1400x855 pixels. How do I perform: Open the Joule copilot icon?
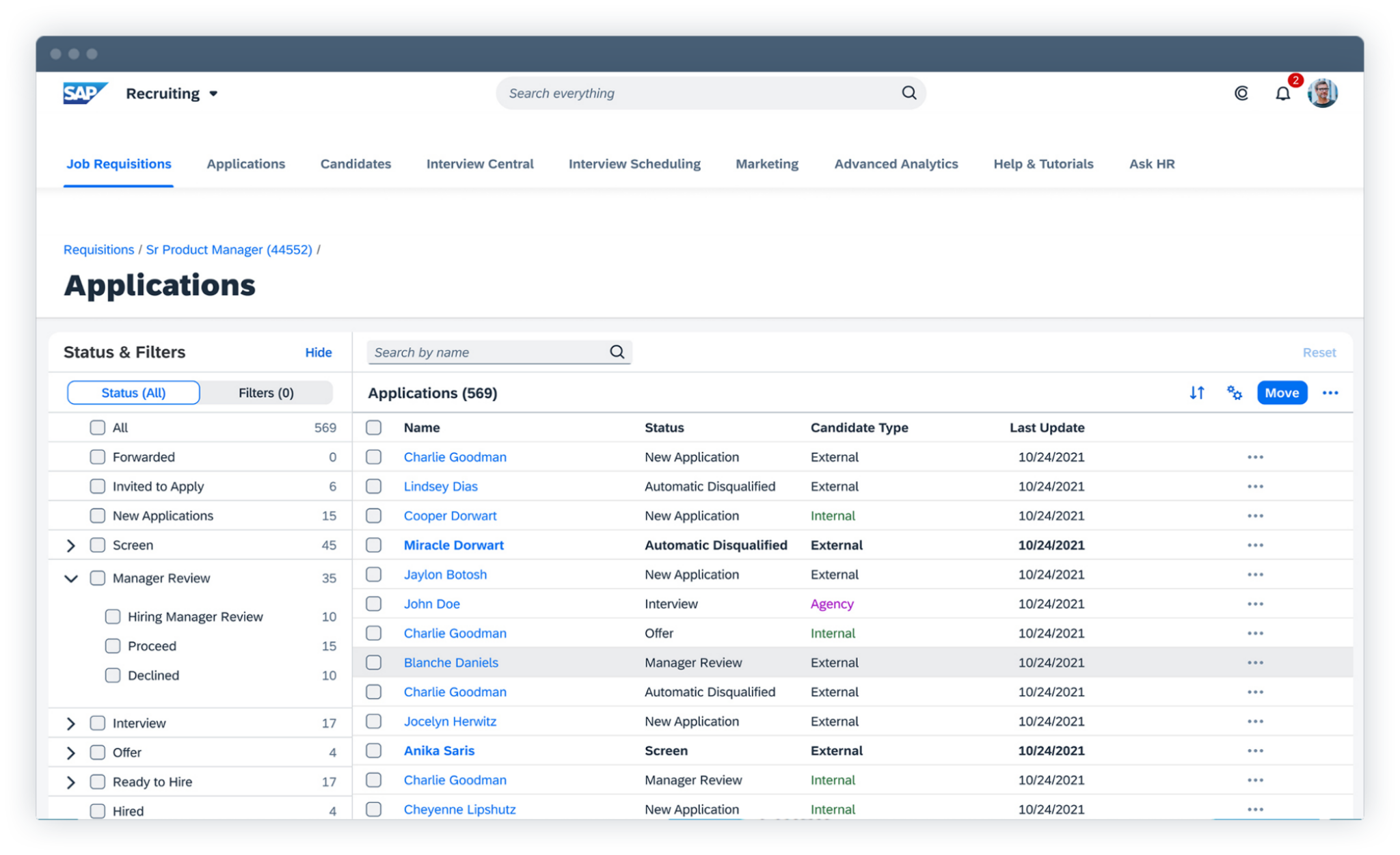pyautogui.click(x=1241, y=93)
